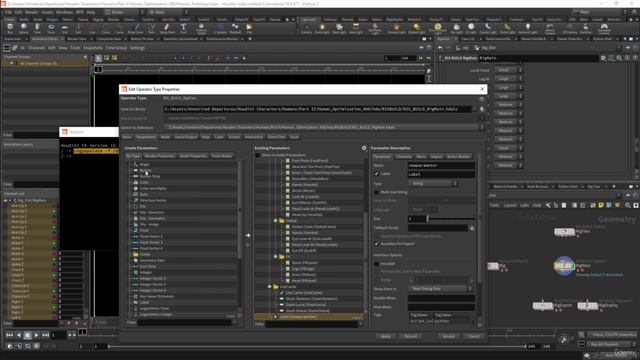The height and width of the screenshot is (360, 640).
Task: Click the RigExport node in network view
Action: [x=543, y=305]
